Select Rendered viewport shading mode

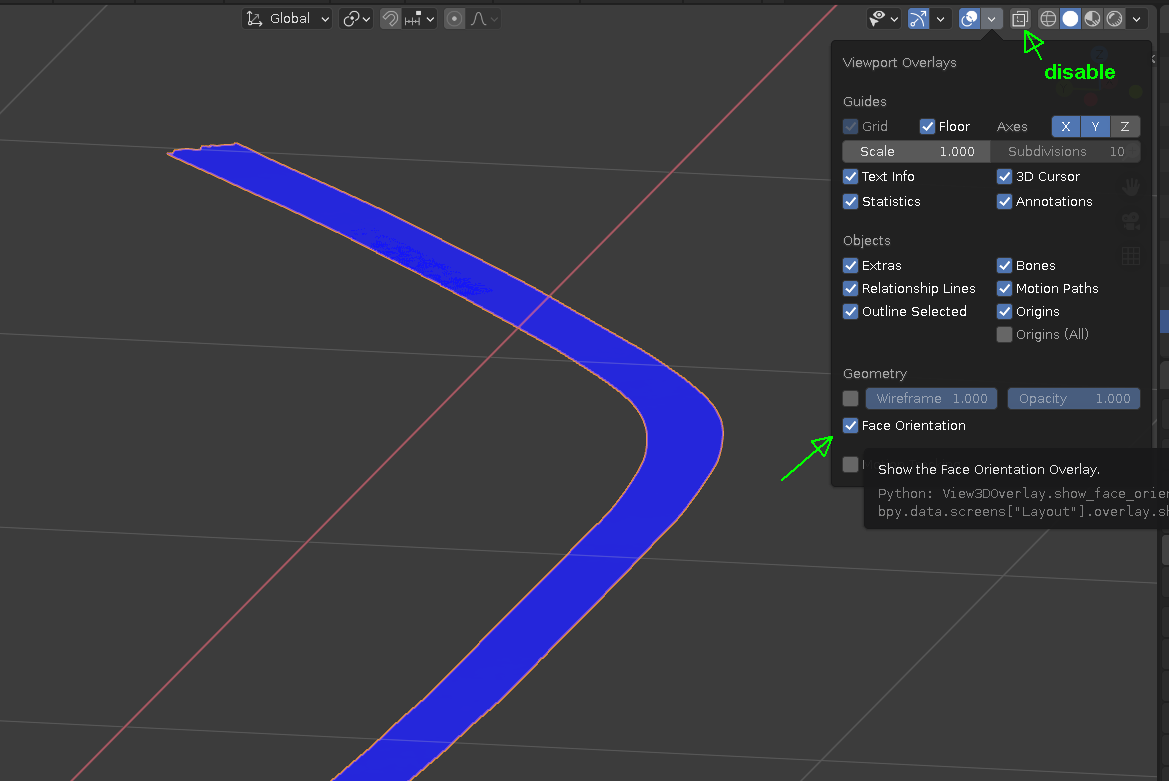pos(1114,18)
